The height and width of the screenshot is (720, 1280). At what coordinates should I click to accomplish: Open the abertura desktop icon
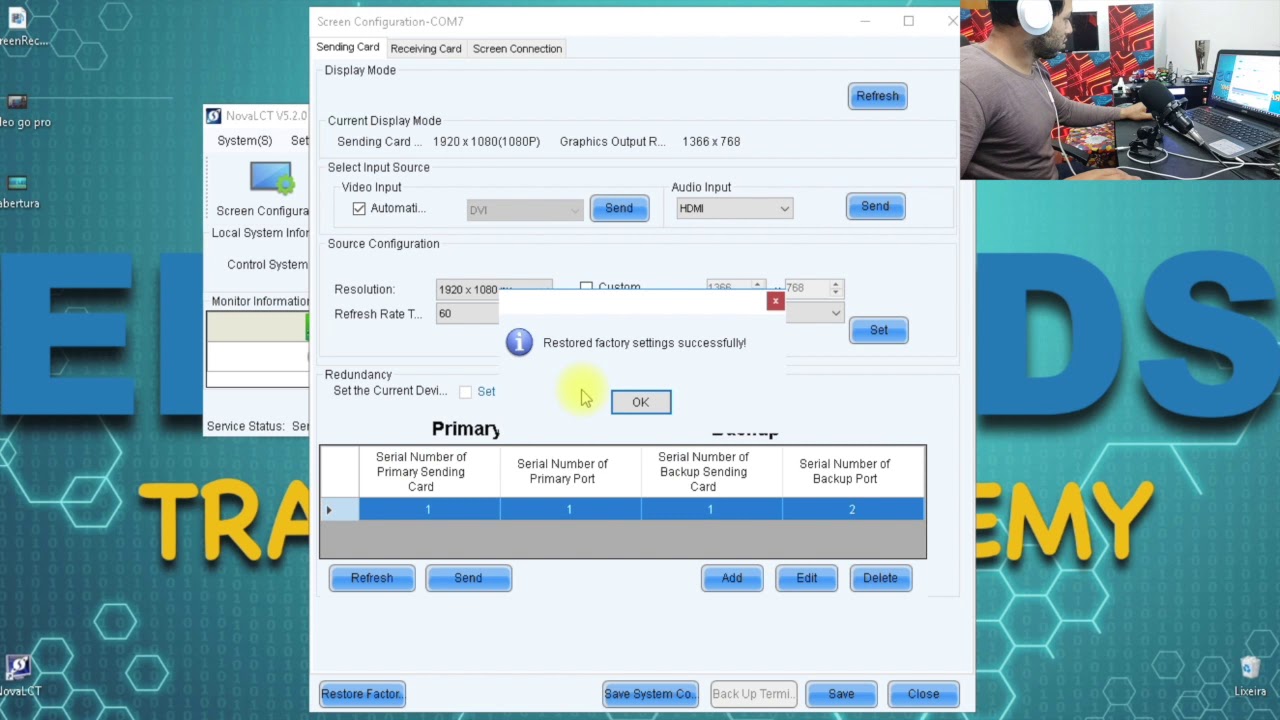17,191
